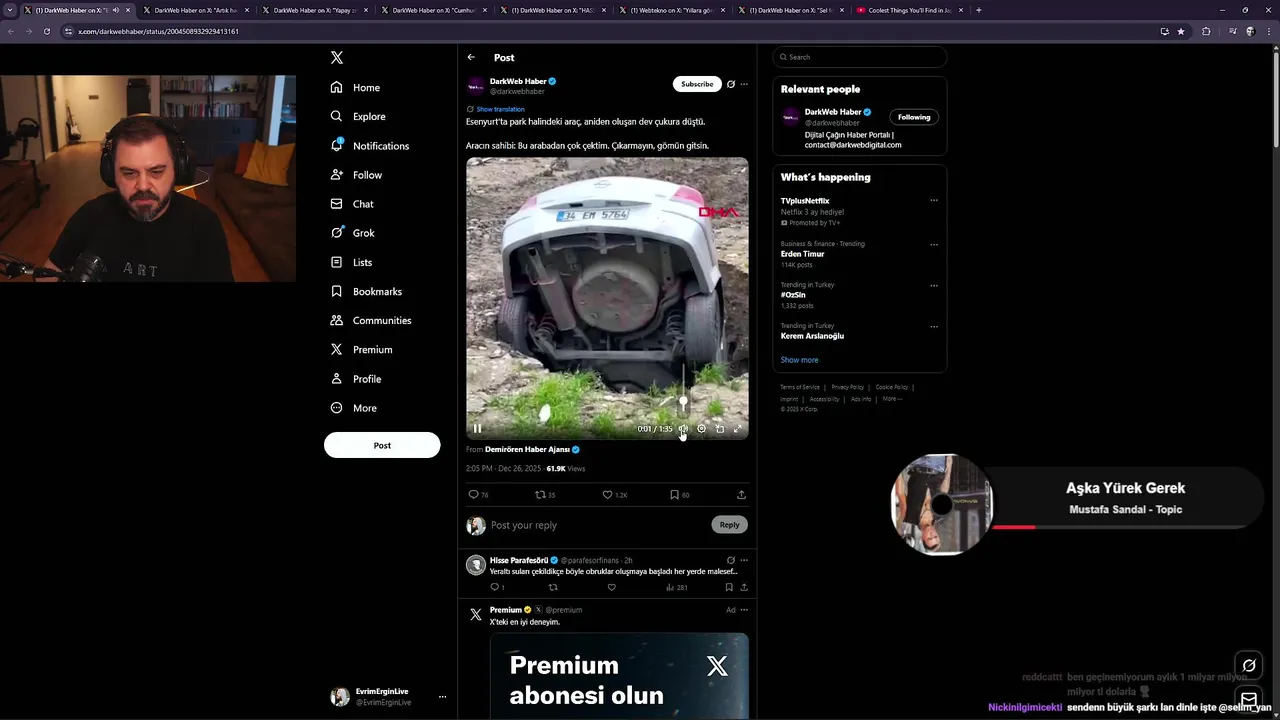Bookmark this page with the star icon

click(x=1181, y=31)
